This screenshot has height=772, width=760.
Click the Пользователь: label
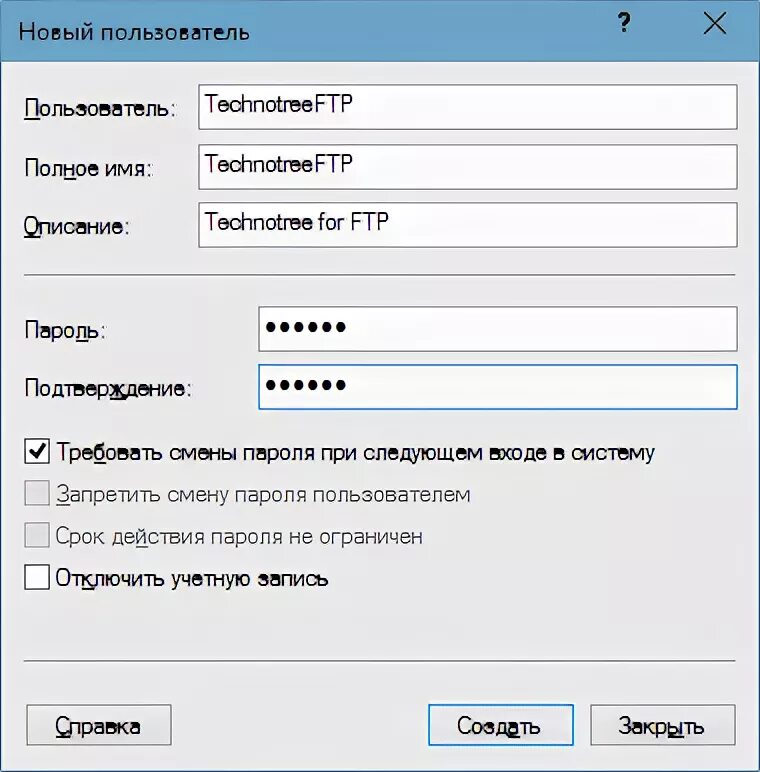[100, 108]
